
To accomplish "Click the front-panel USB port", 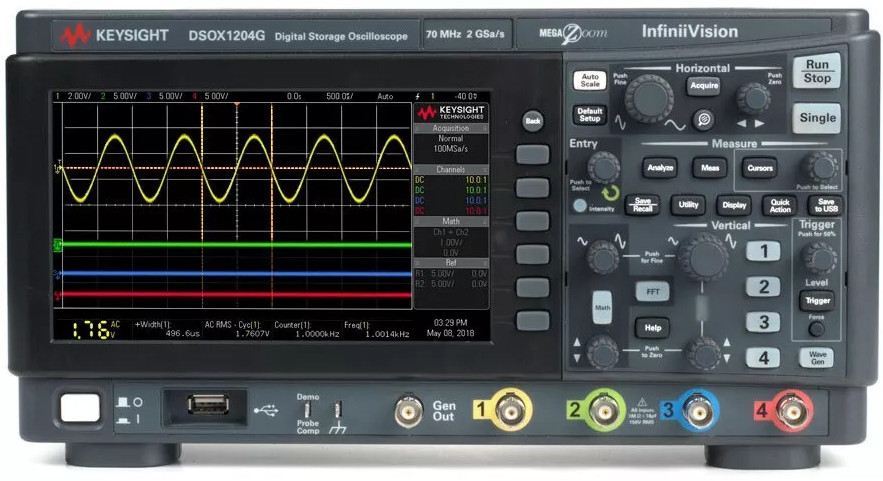I will [x=208, y=405].
